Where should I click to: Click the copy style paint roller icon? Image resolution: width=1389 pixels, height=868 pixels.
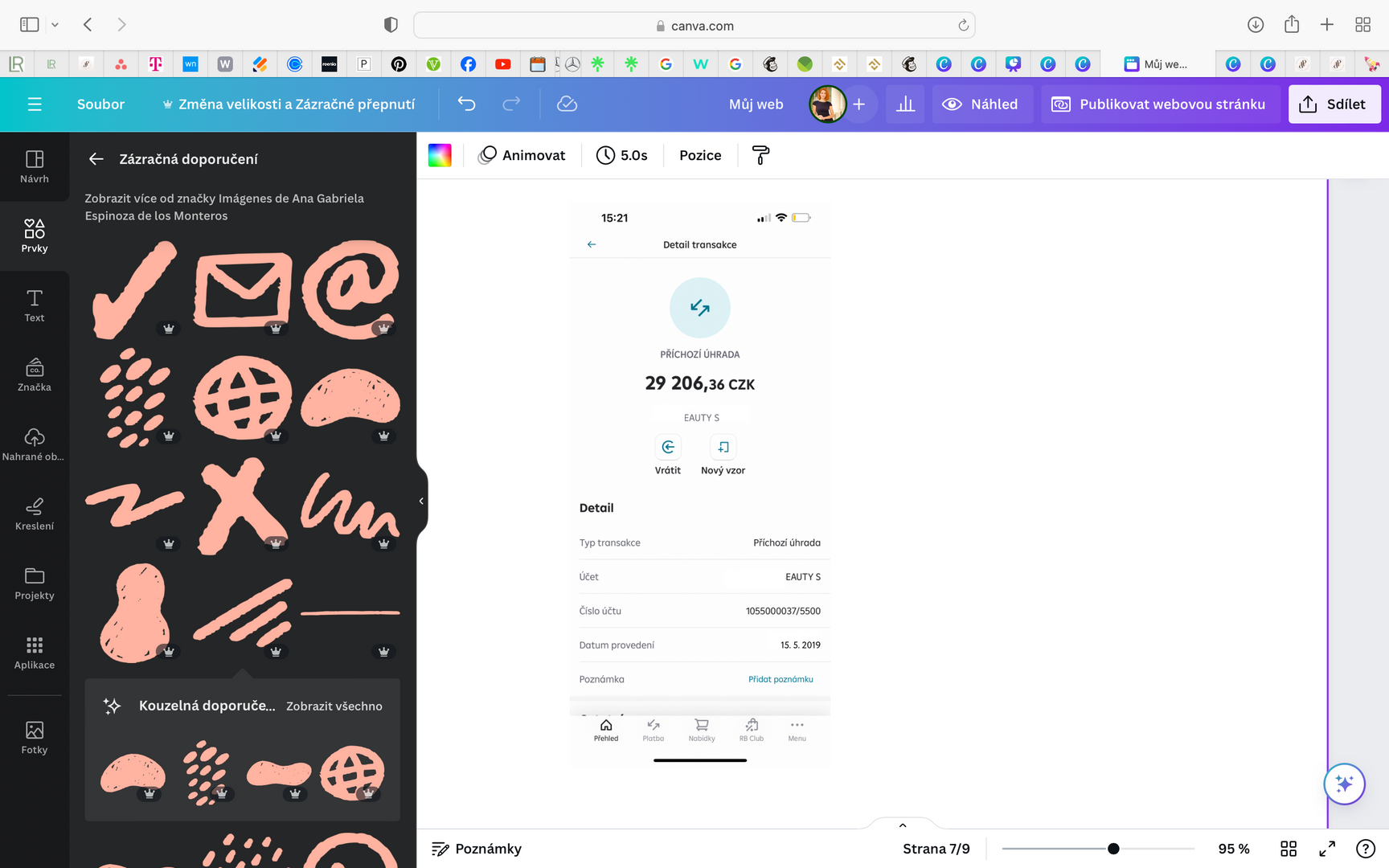[760, 155]
